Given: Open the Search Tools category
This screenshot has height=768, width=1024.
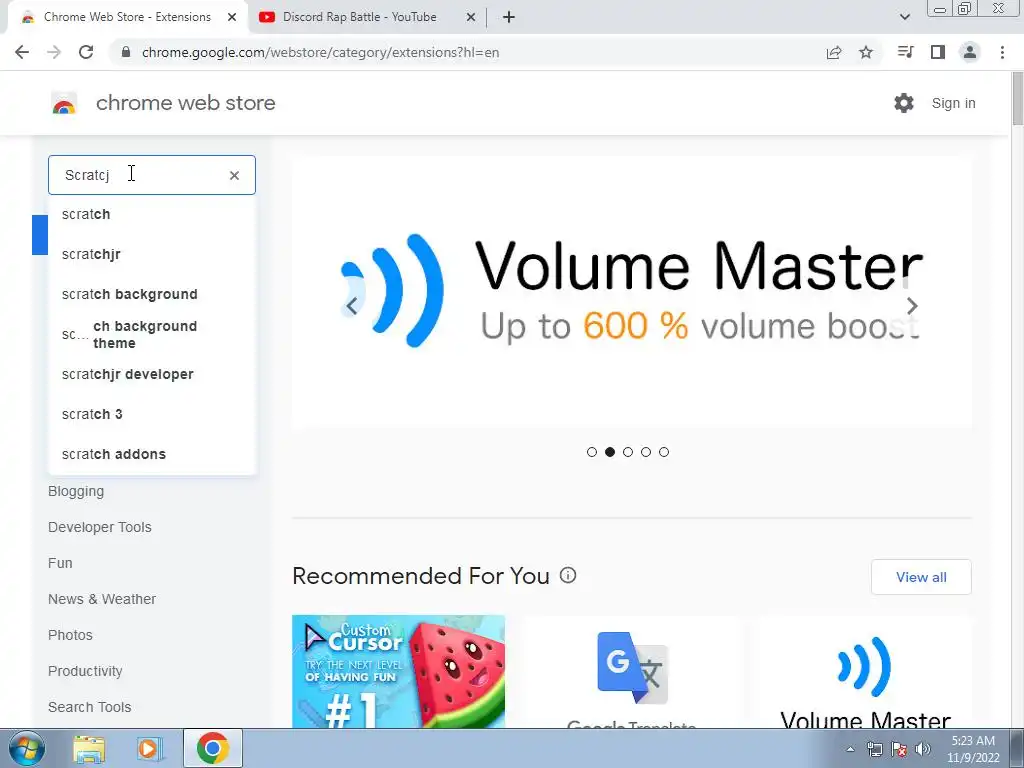Looking at the screenshot, I should pyautogui.click(x=89, y=707).
